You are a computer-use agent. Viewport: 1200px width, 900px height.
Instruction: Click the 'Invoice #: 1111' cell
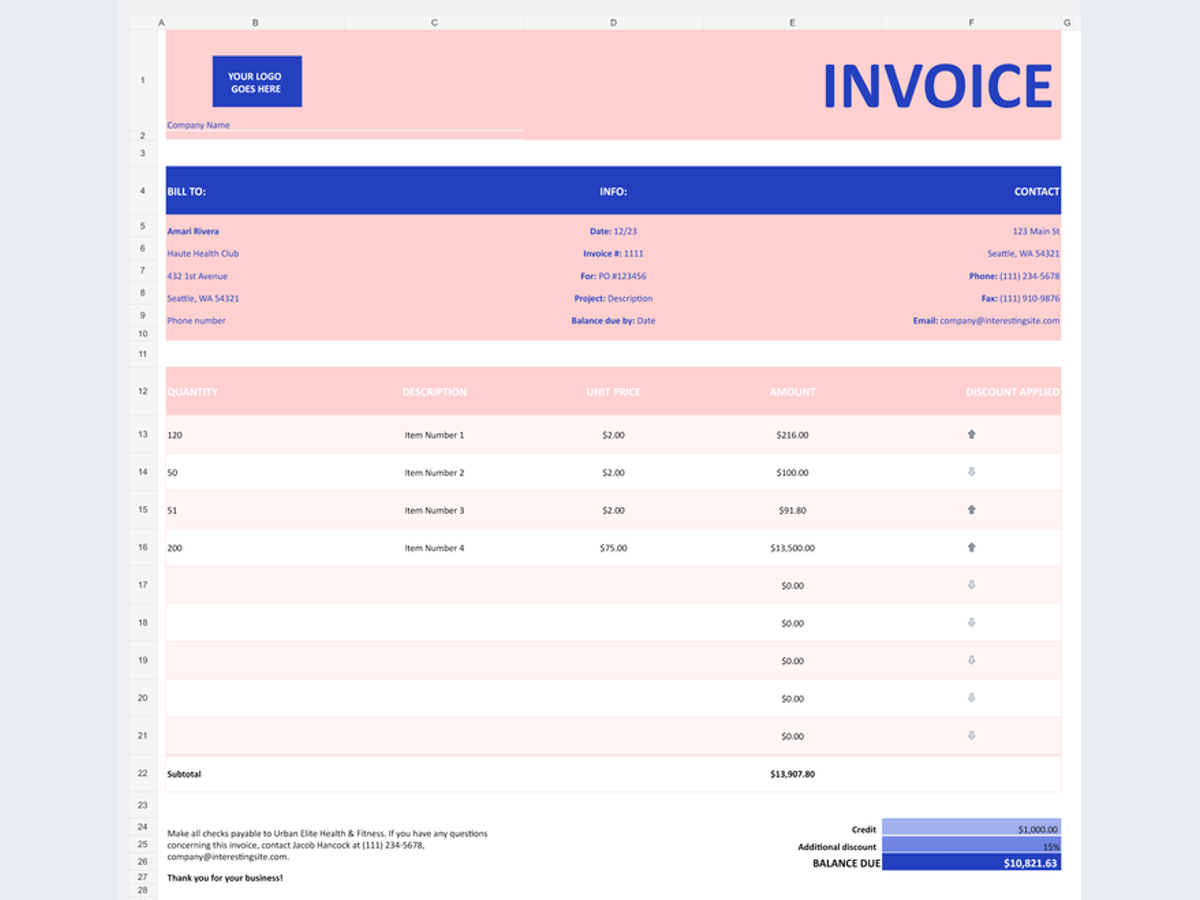click(613, 253)
